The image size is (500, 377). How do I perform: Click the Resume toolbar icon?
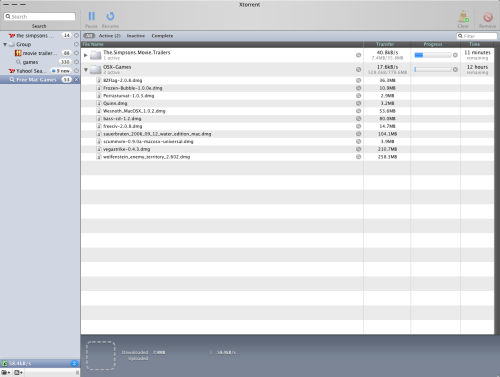110,16
